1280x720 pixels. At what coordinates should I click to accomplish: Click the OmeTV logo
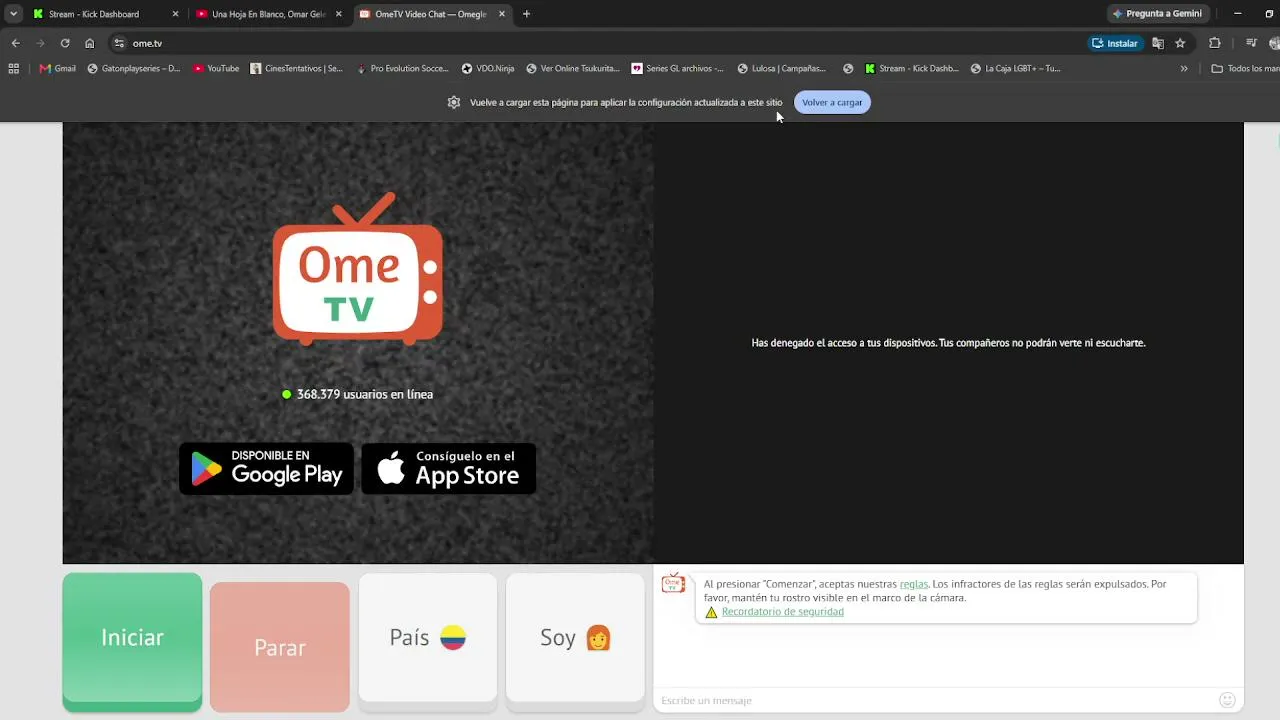point(357,269)
